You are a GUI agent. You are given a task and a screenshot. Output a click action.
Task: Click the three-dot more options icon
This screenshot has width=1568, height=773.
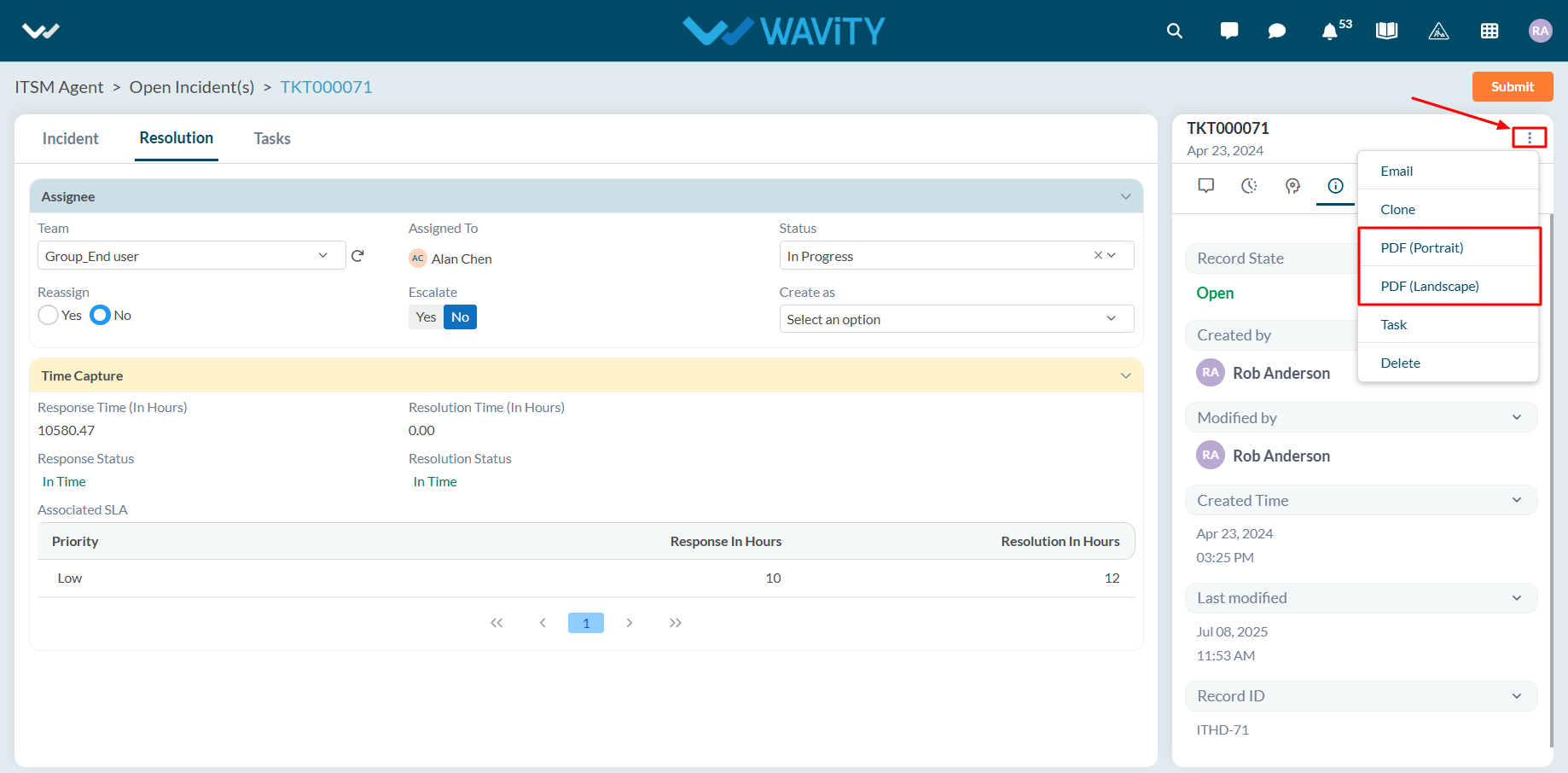click(x=1530, y=137)
